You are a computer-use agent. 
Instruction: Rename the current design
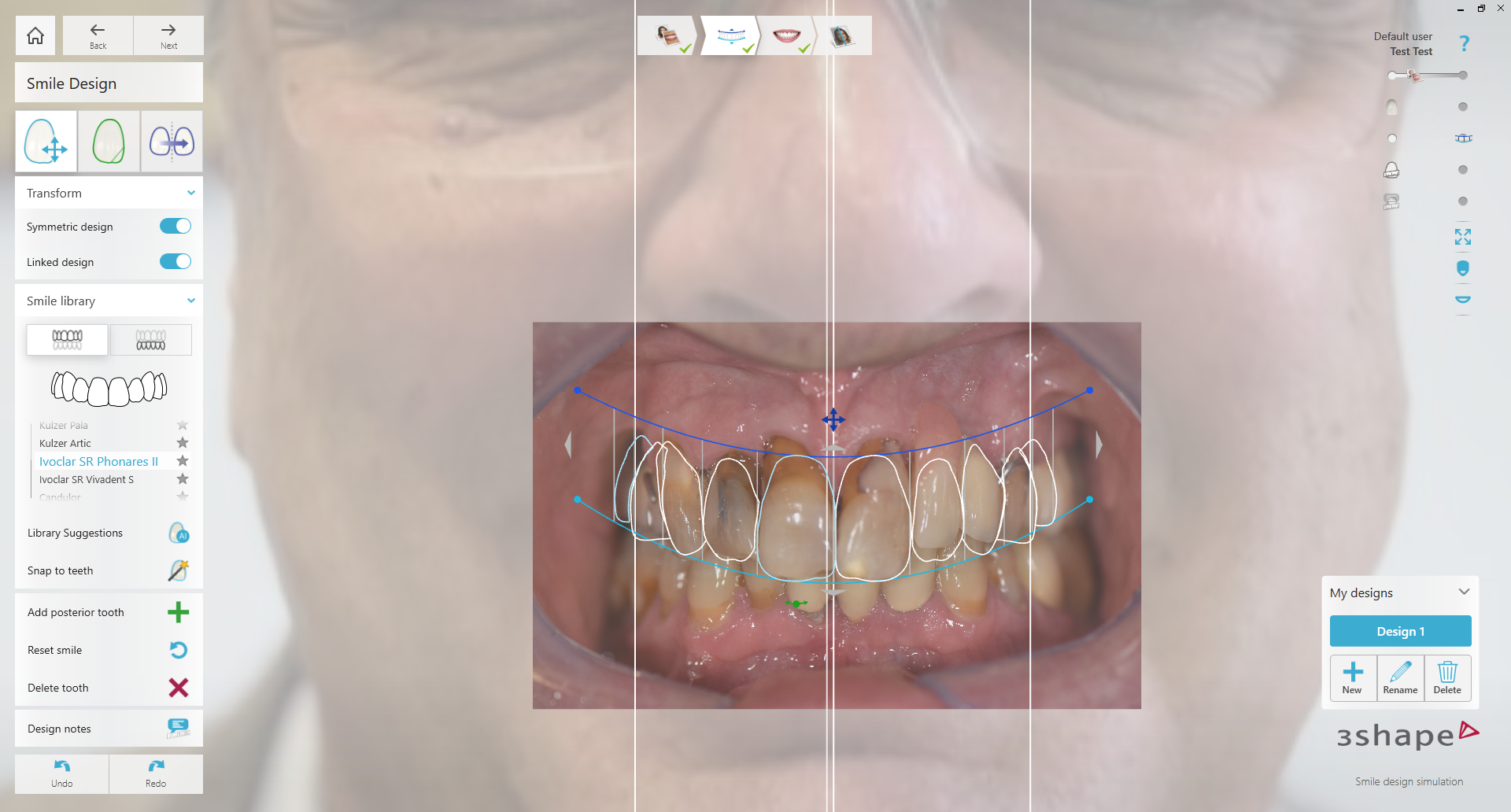click(1400, 678)
